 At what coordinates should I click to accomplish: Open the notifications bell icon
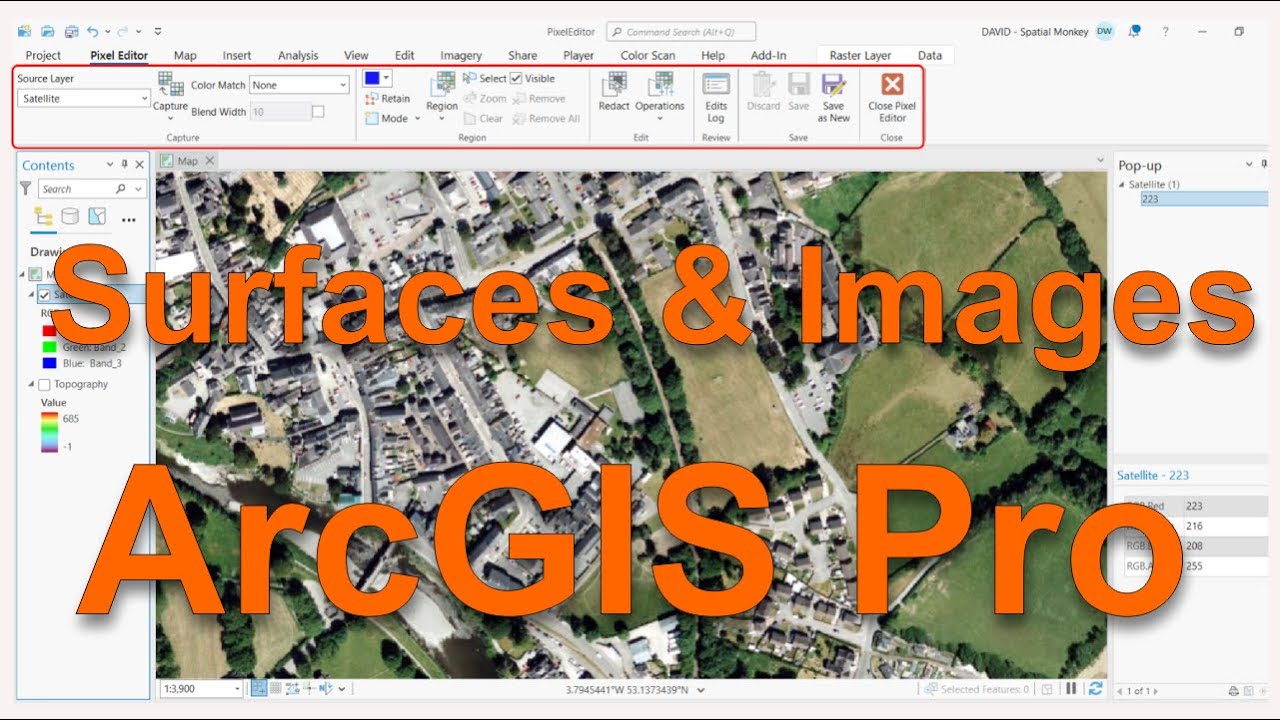pos(1135,32)
